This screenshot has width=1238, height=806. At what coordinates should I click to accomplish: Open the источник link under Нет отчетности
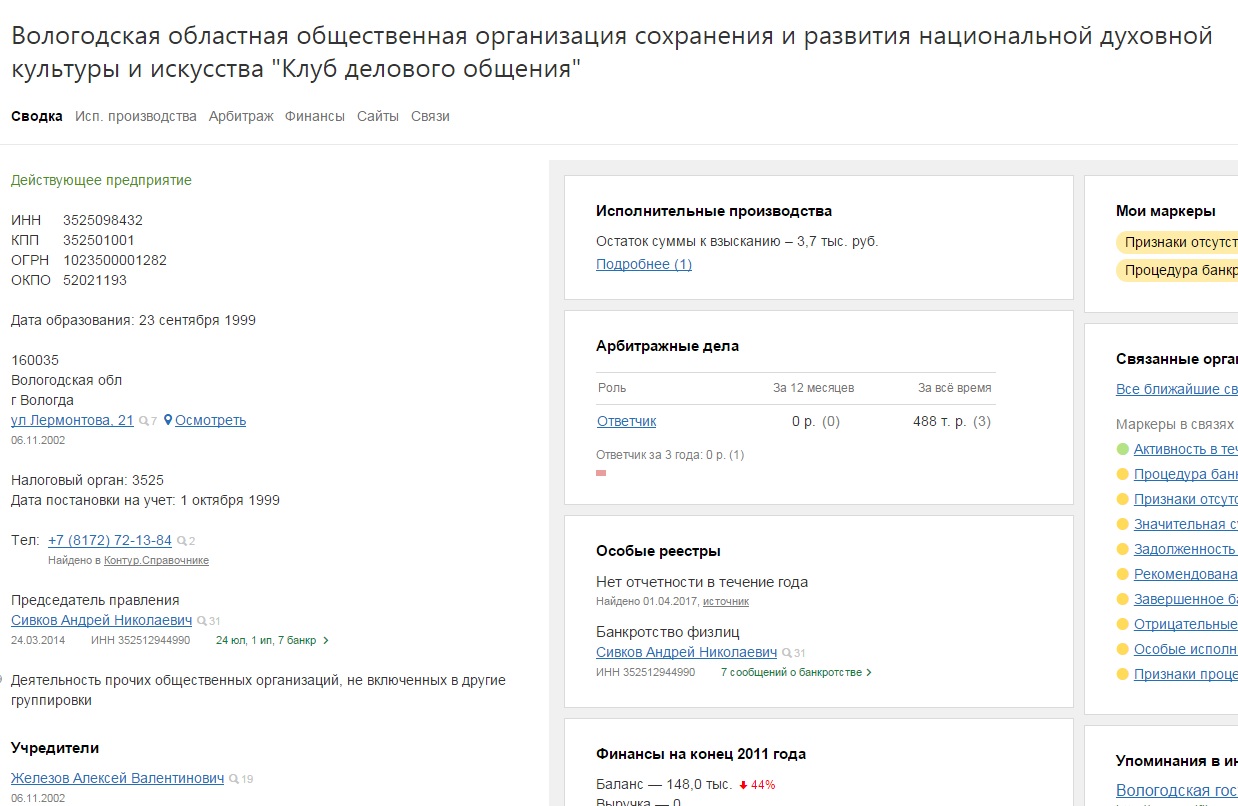pos(725,601)
